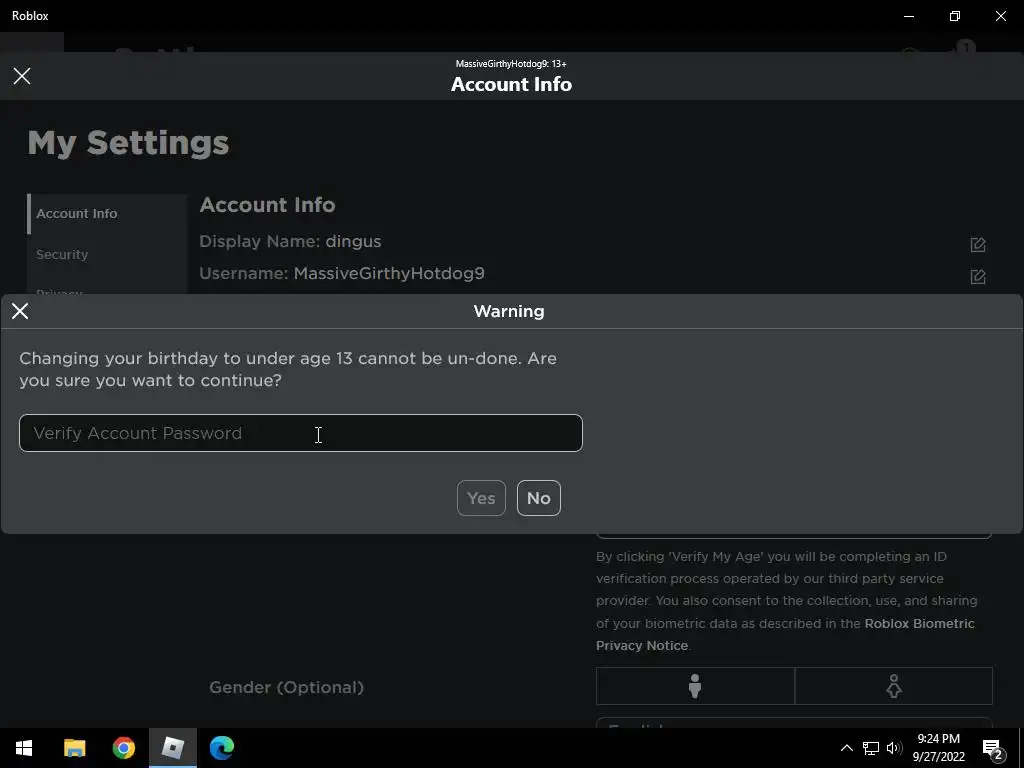
Task: Edit the Username pencil icon
Action: [x=978, y=277]
